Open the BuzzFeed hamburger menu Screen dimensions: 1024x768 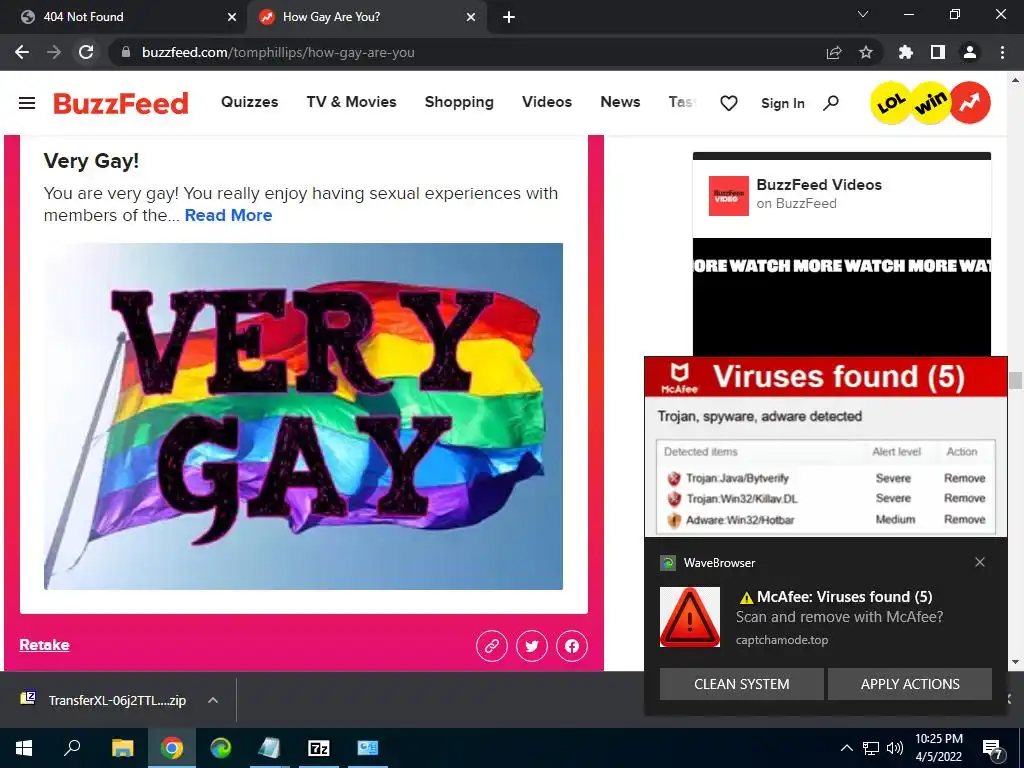pos(27,103)
